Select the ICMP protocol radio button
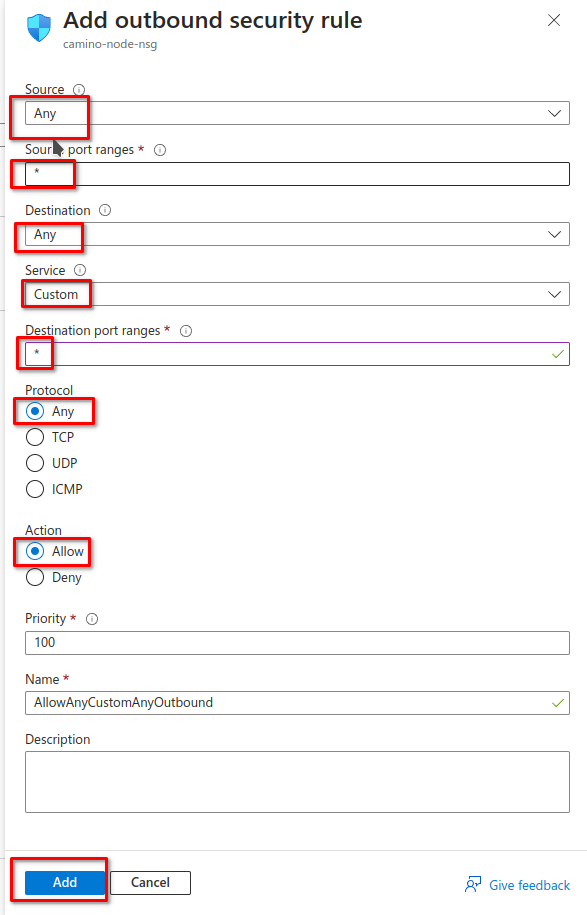Image resolution: width=587 pixels, height=915 pixels. point(35,489)
